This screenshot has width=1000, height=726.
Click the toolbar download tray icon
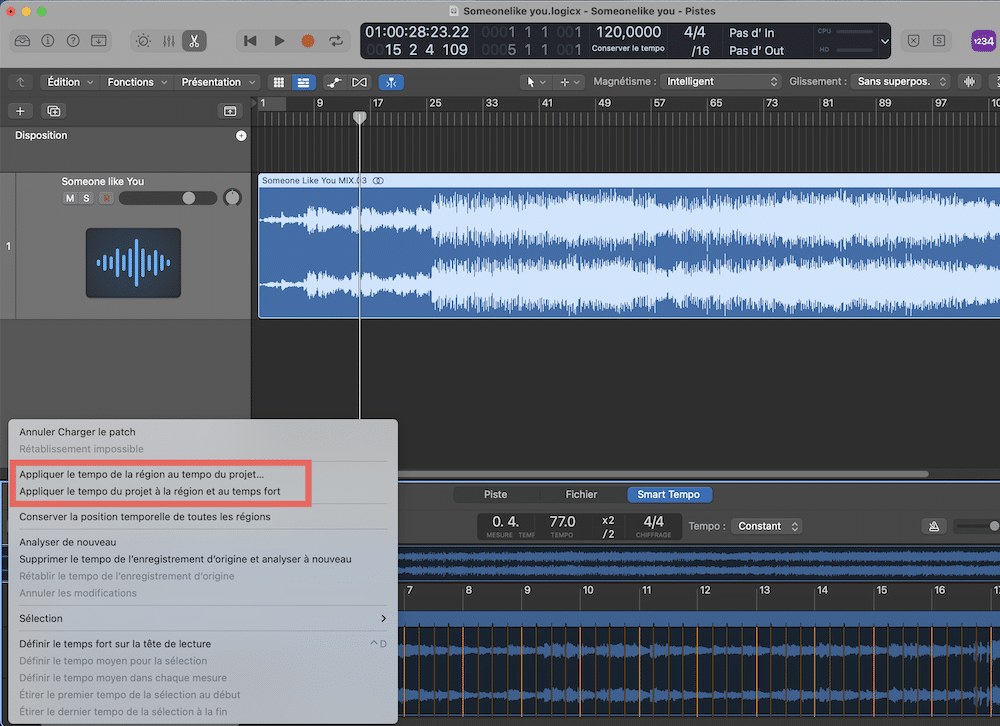[x=99, y=41]
